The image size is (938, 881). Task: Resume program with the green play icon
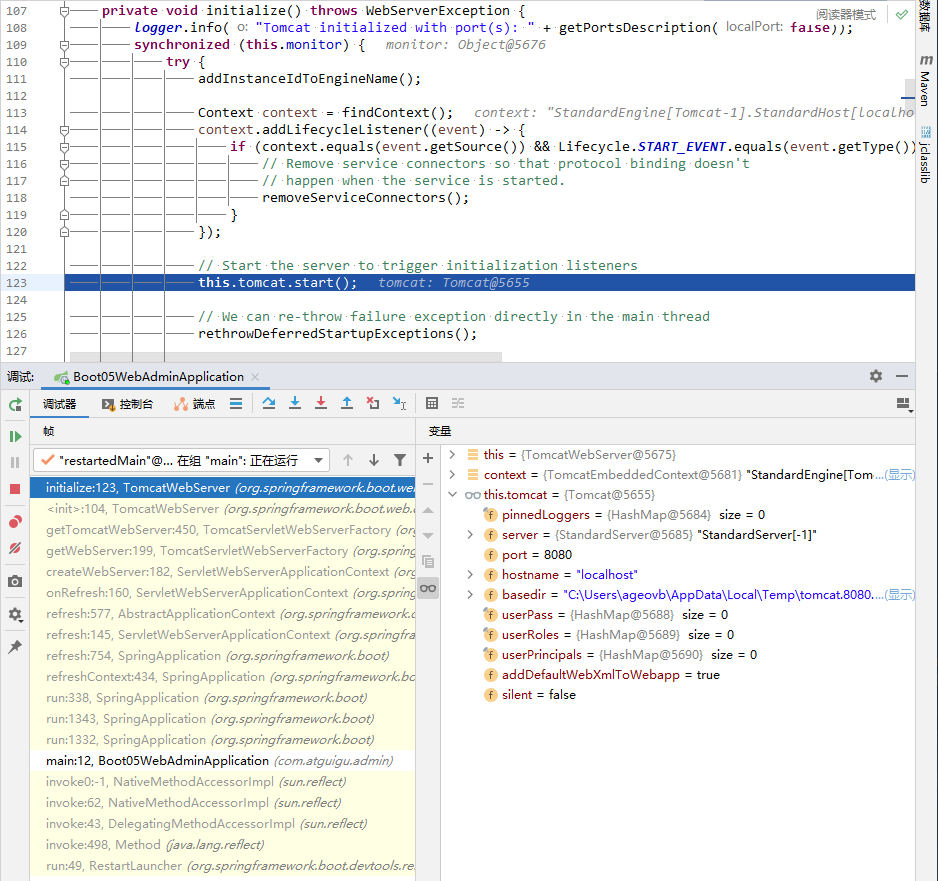[x=15, y=437]
